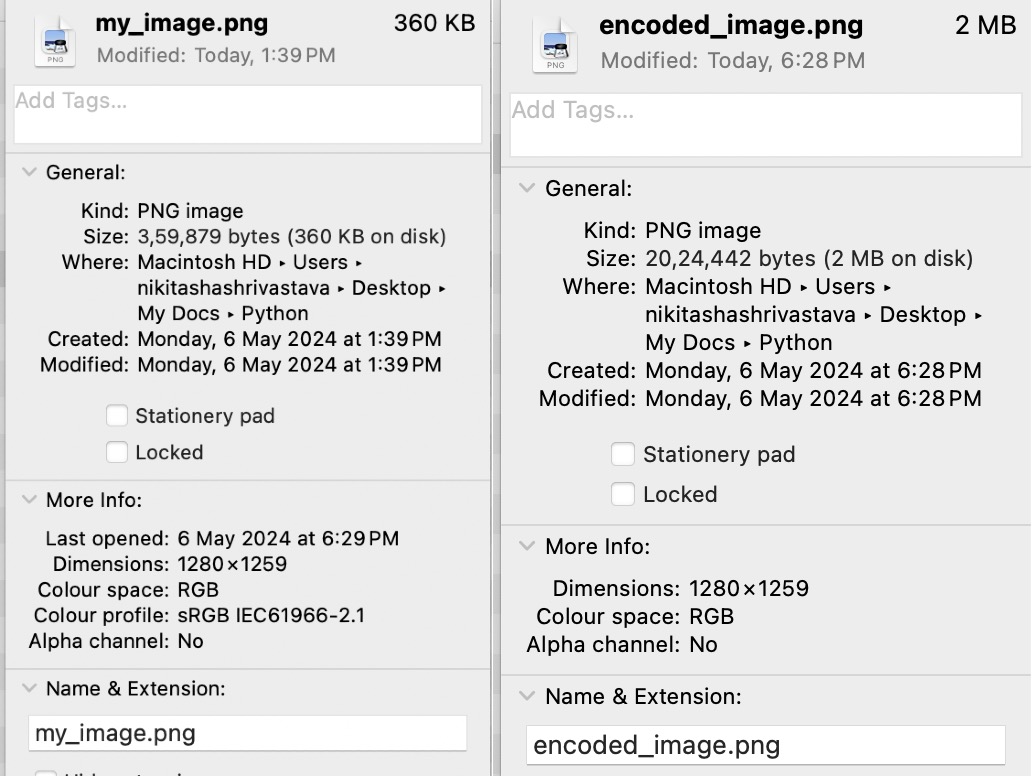
Task: Select the filename field showing encoded_image.png
Action: [x=765, y=745]
